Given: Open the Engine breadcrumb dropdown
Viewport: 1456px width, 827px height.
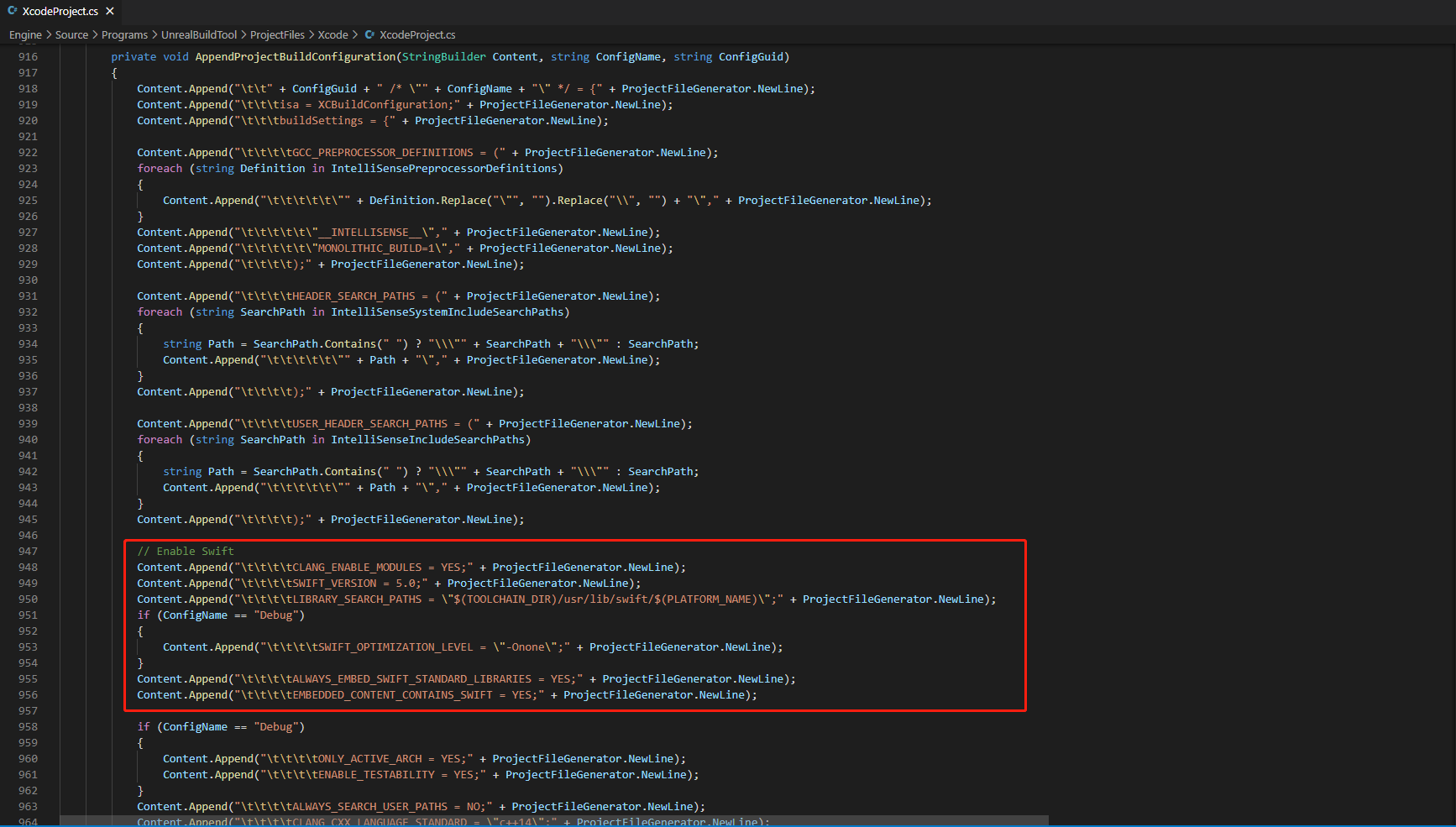Looking at the screenshot, I should click(25, 34).
